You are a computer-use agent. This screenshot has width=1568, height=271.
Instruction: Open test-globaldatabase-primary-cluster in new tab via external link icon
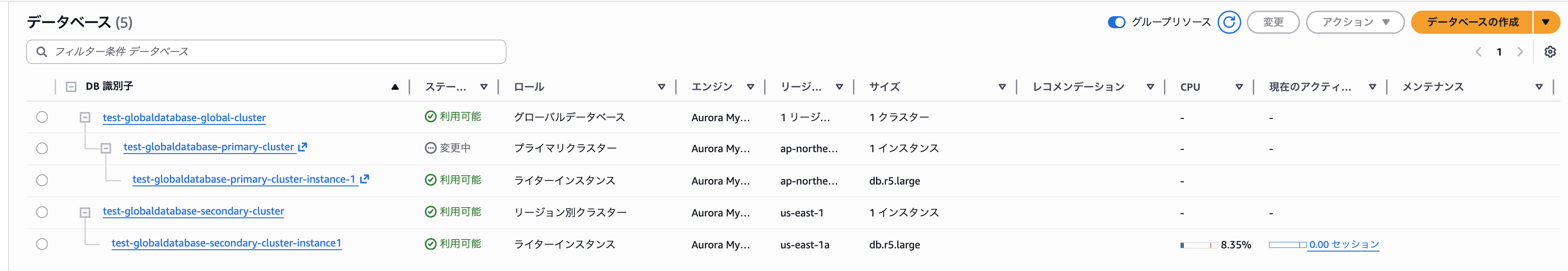tap(305, 147)
